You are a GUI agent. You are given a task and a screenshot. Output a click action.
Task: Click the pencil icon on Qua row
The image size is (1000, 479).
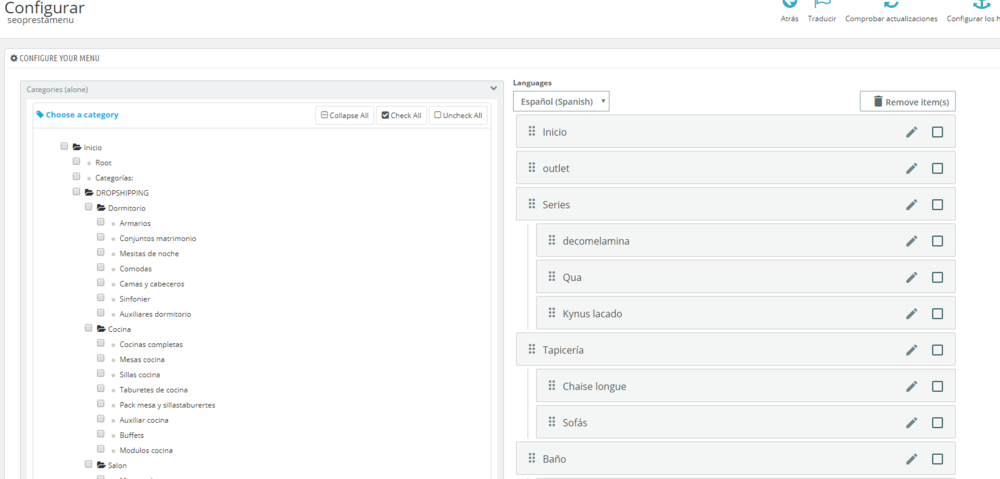[912, 277]
